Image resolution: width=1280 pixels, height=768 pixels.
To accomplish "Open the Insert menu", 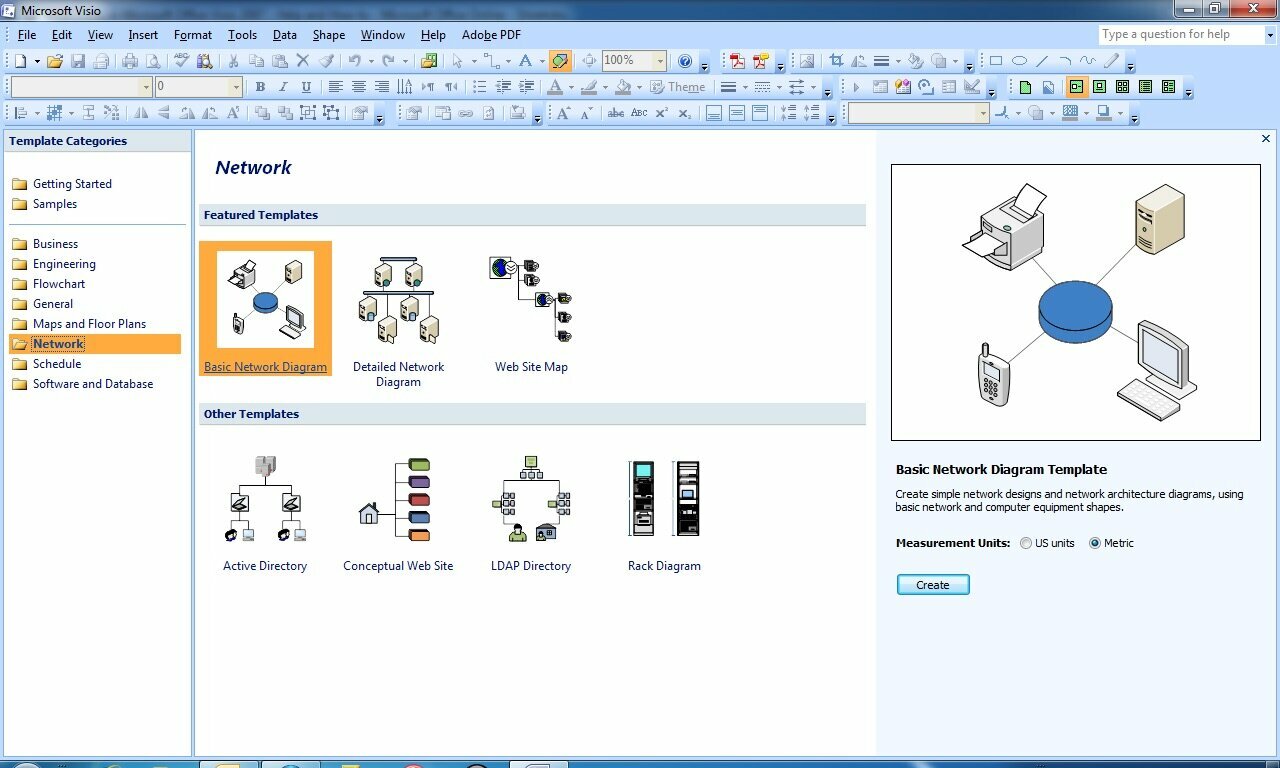I will coord(143,35).
